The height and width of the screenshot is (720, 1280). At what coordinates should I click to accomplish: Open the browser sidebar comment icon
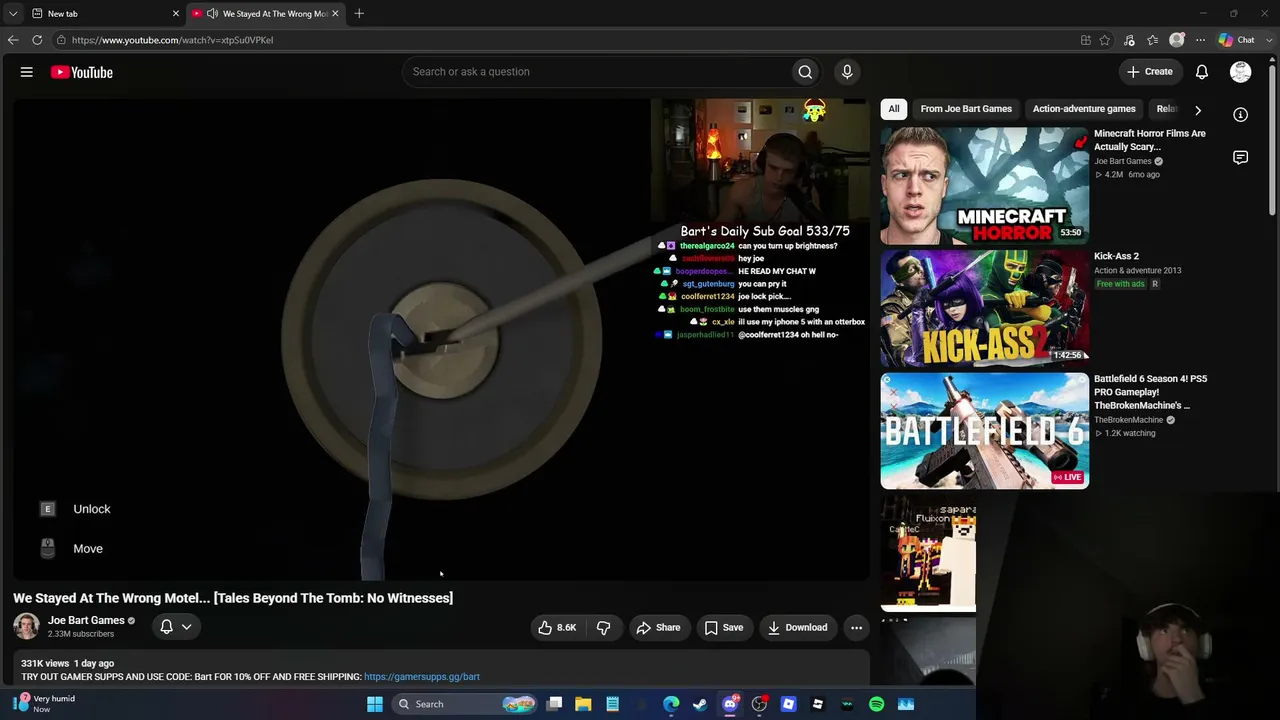1241,158
